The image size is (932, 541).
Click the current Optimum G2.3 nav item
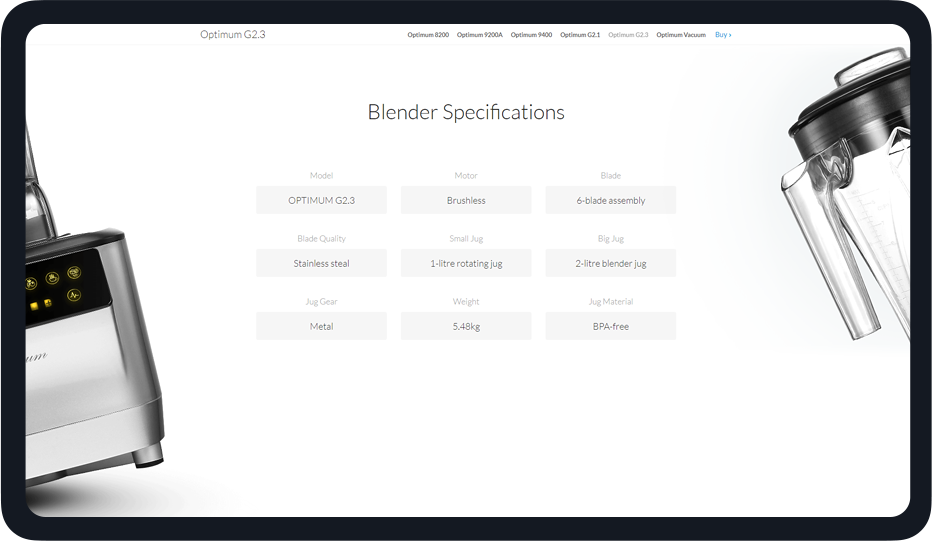coord(628,35)
